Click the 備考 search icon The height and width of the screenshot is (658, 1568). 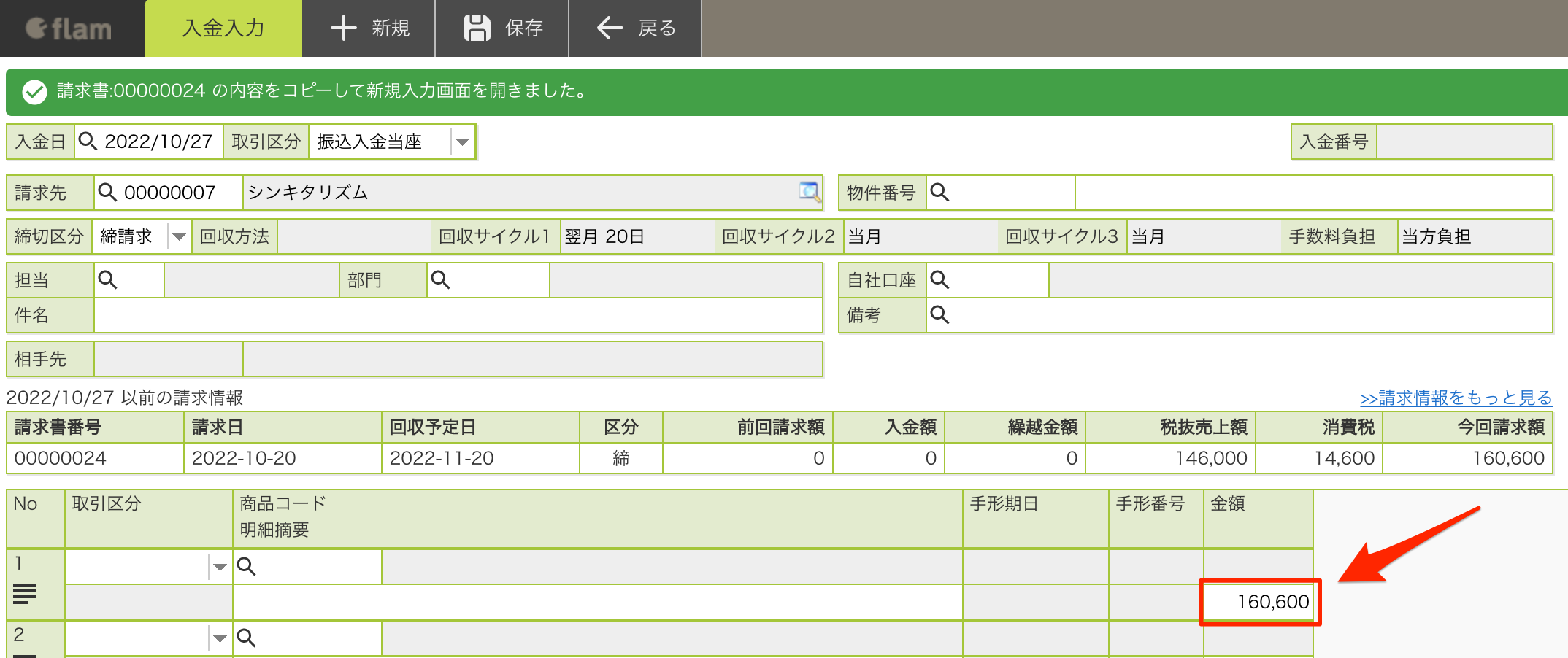pos(939,314)
